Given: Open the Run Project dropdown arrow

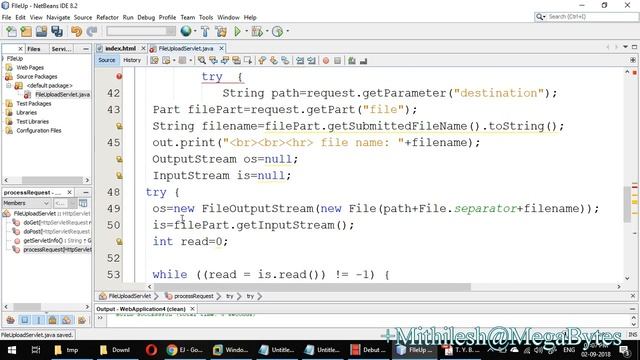Looking at the screenshot, I should (247, 31).
